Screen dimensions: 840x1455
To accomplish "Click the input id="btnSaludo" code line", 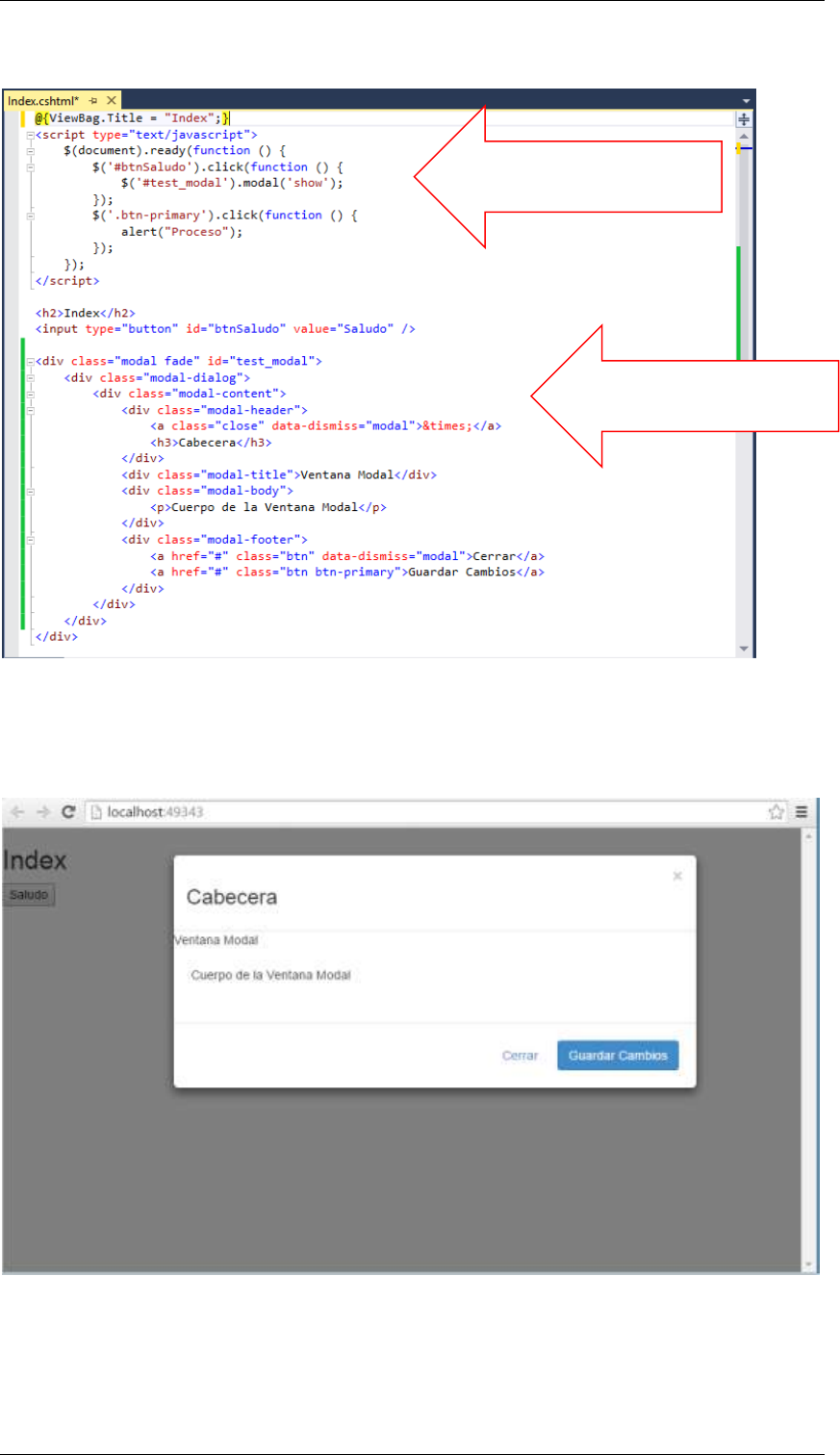I will click(x=224, y=329).
